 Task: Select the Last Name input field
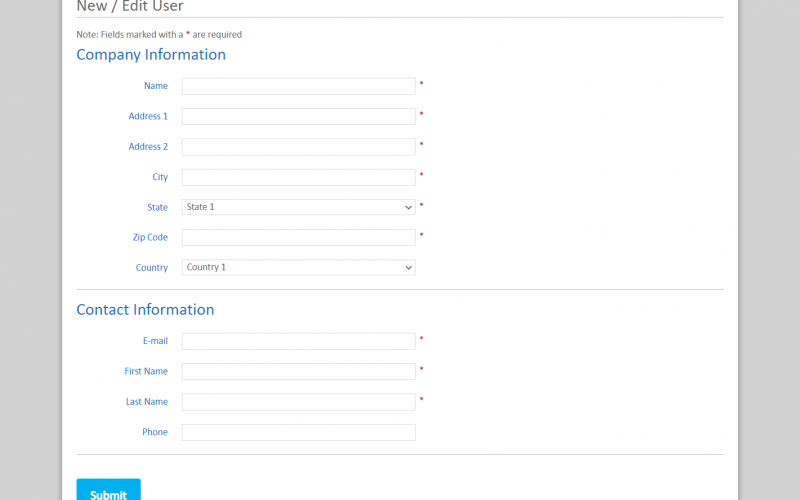pos(298,402)
